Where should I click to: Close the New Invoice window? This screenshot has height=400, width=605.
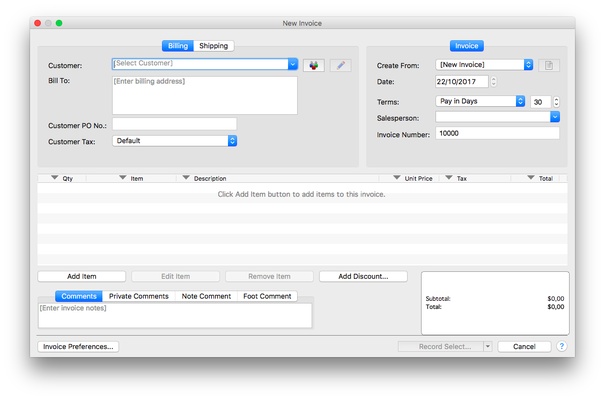37,23
